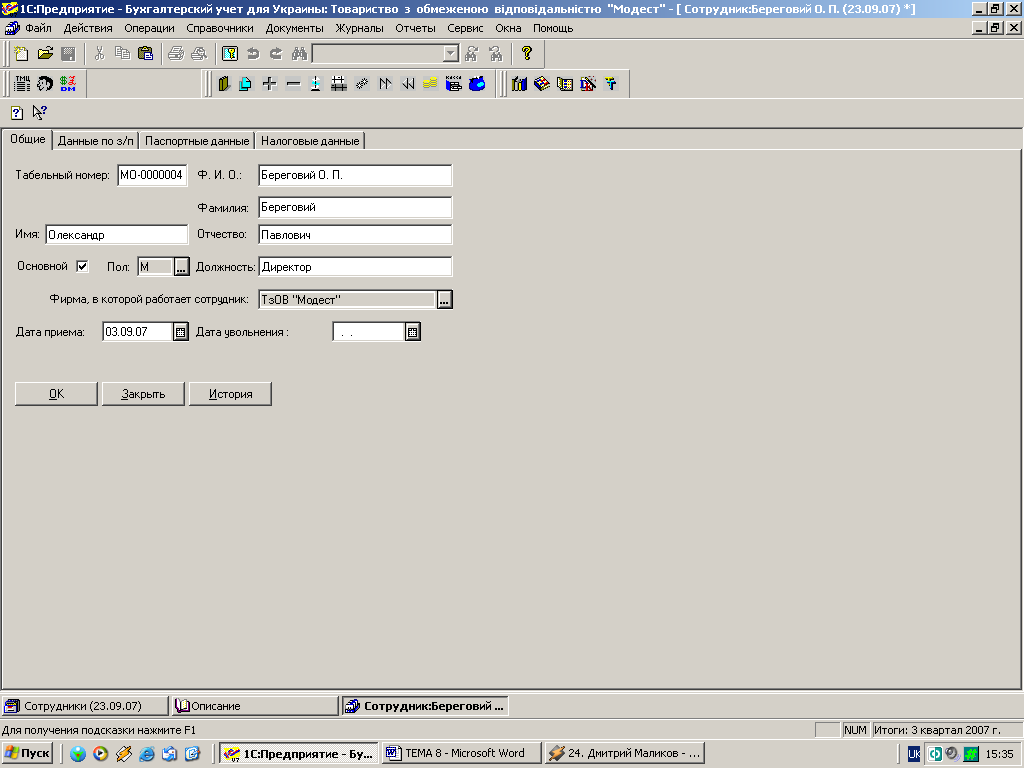Viewport: 1024px width, 768px height.
Task: Open the Справочники menu
Action: (220, 28)
